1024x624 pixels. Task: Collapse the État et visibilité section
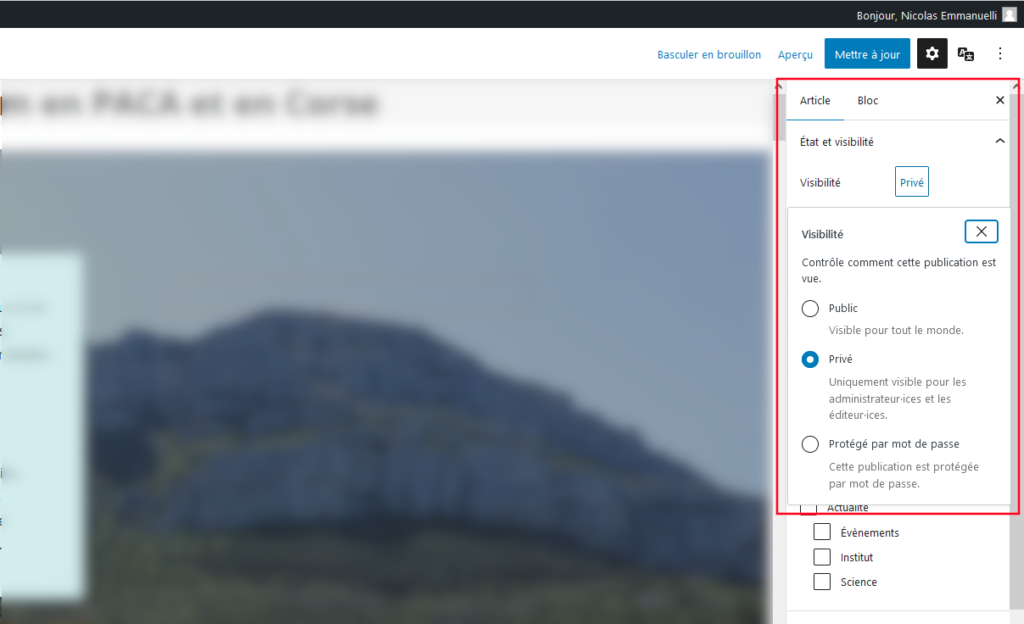click(1000, 142)
